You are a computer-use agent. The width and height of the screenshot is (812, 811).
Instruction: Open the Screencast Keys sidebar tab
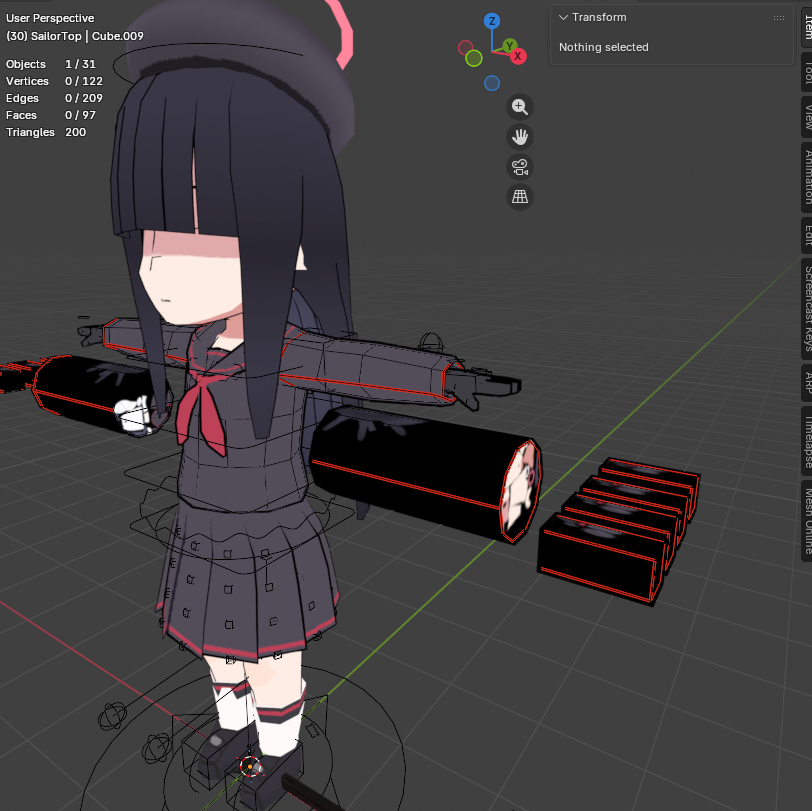807,308
